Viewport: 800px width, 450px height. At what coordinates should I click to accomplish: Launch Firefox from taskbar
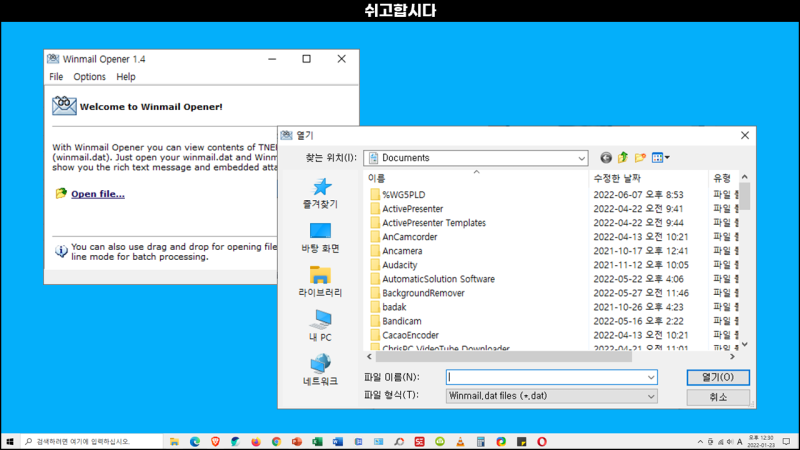(256, 441)
